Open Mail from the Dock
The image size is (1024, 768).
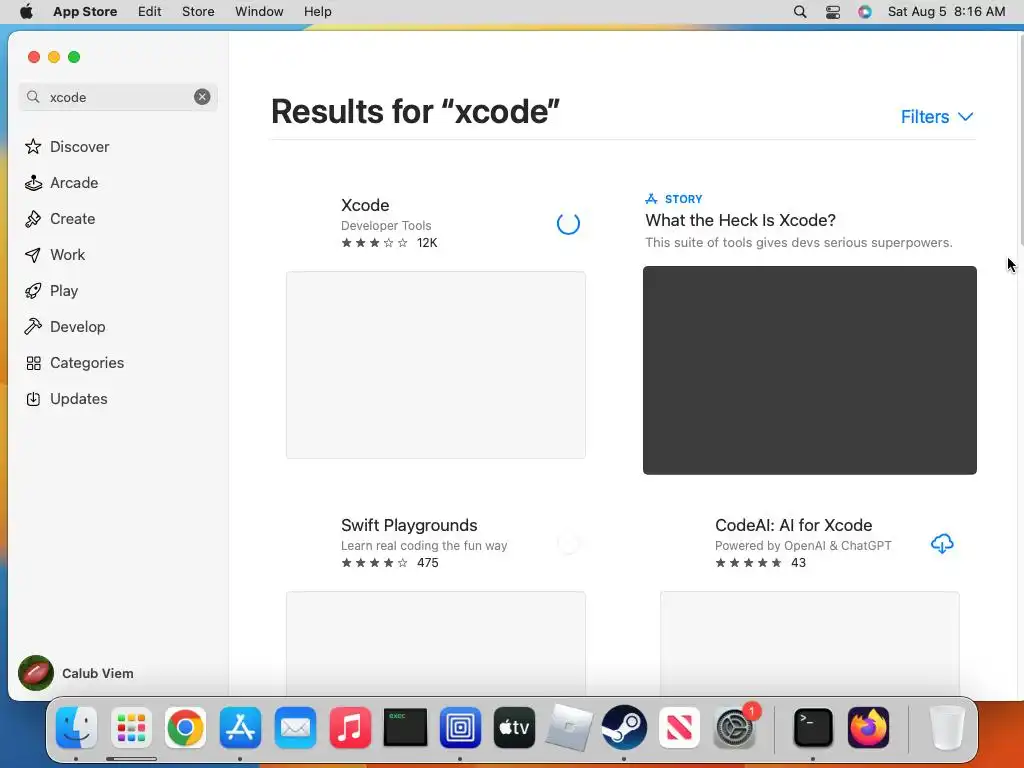pyautogui.click(x=295, y=728)
